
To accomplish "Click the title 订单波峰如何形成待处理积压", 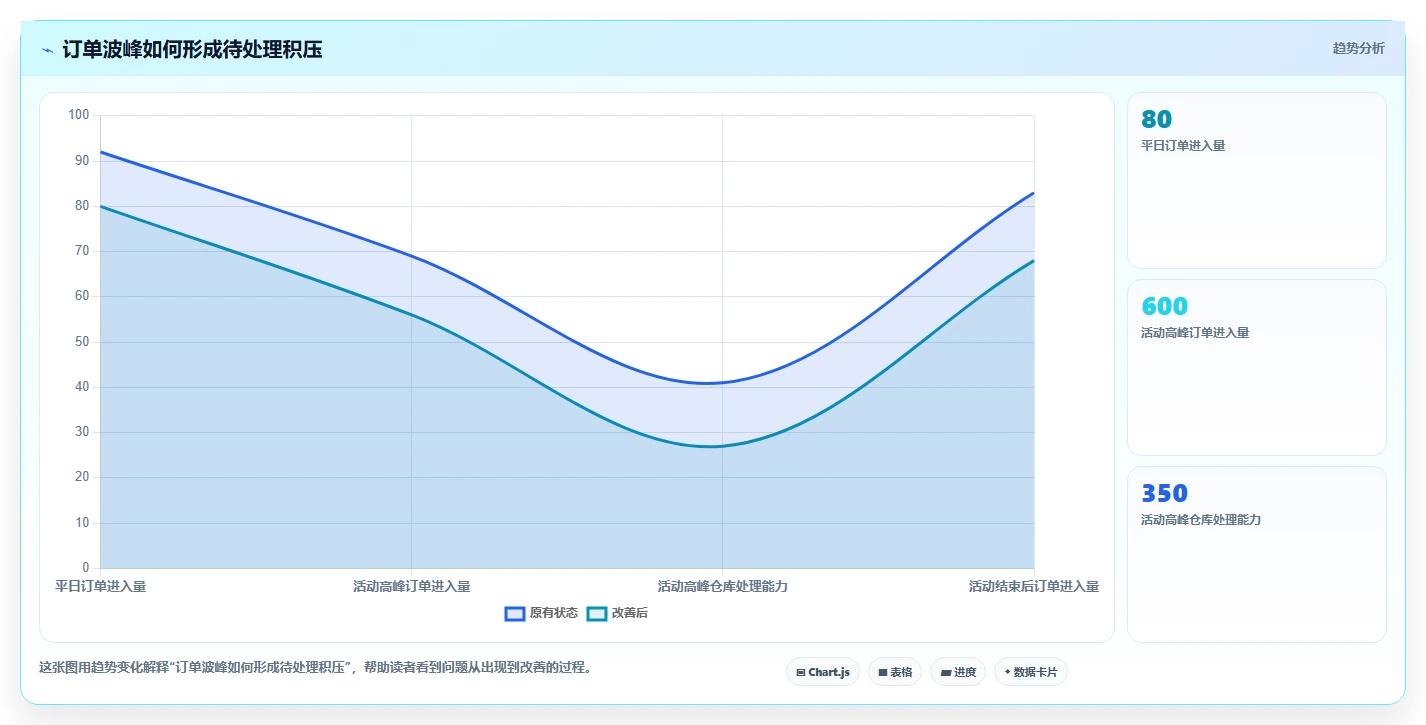I will 192,49.
